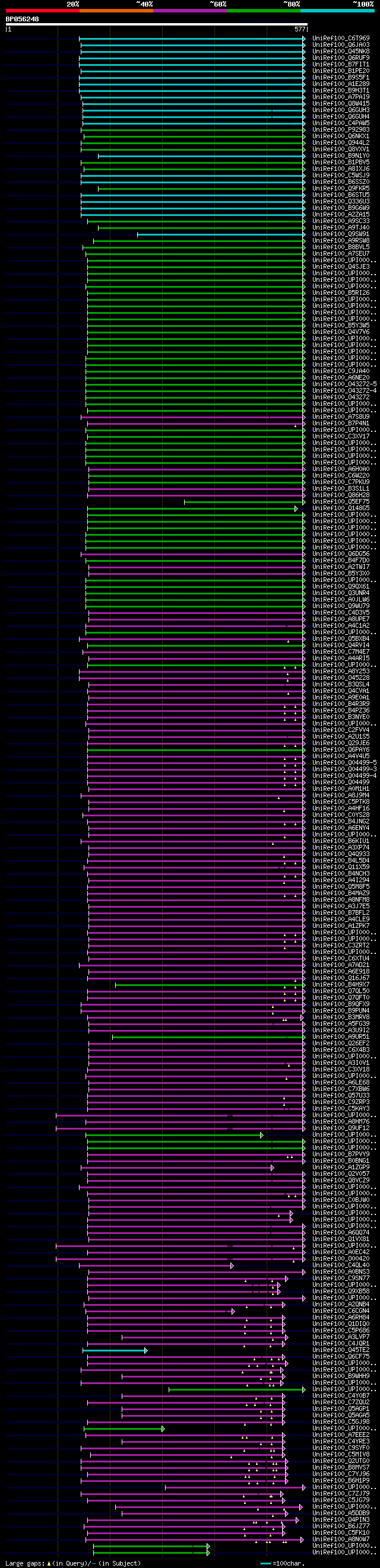
Task: Select label UniRef100_Q9FKR5
Action: pos(341,189)
